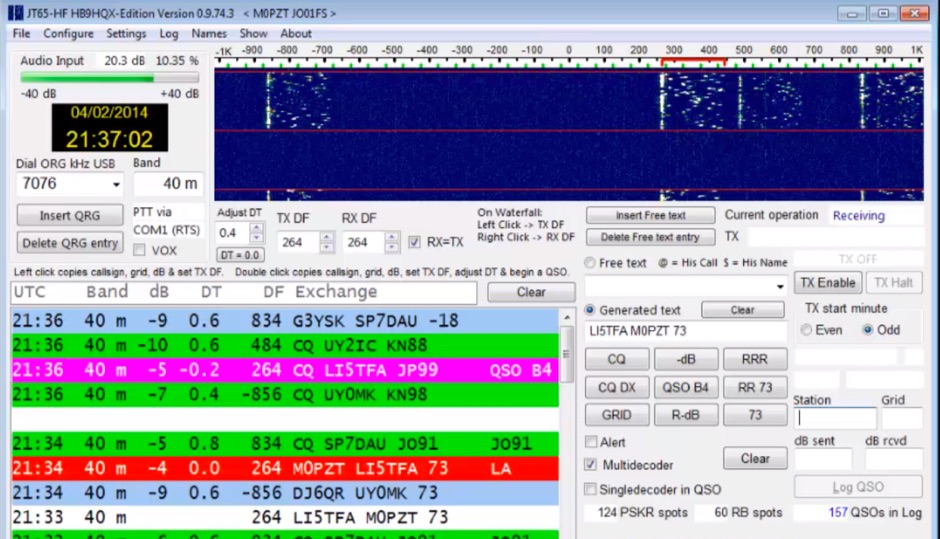Click the RRR message button
The width and height of the screenshot is (940, 539).
pos(755,359)
